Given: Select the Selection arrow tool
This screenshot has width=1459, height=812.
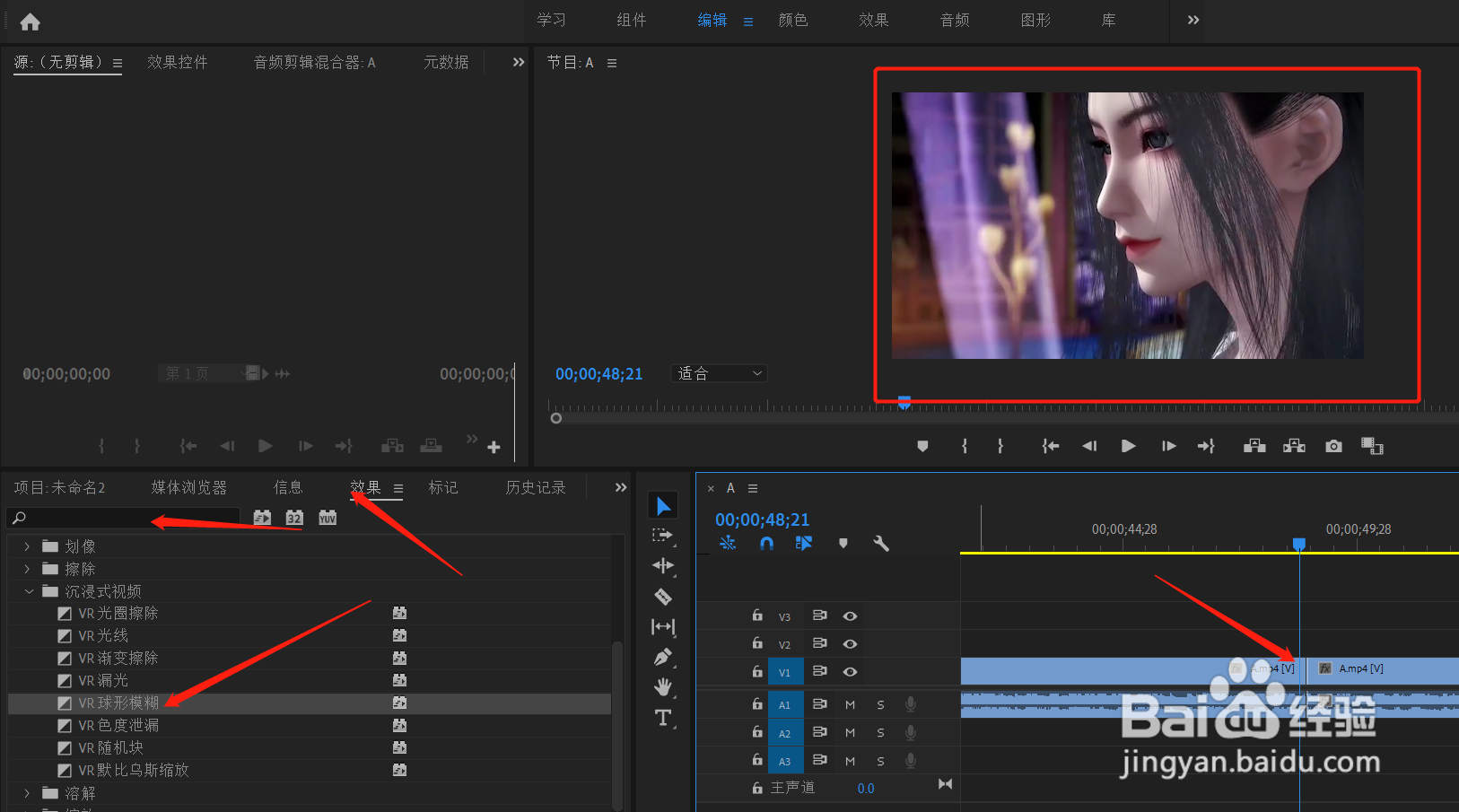Looking at the screenshot, I should point(663,506).
